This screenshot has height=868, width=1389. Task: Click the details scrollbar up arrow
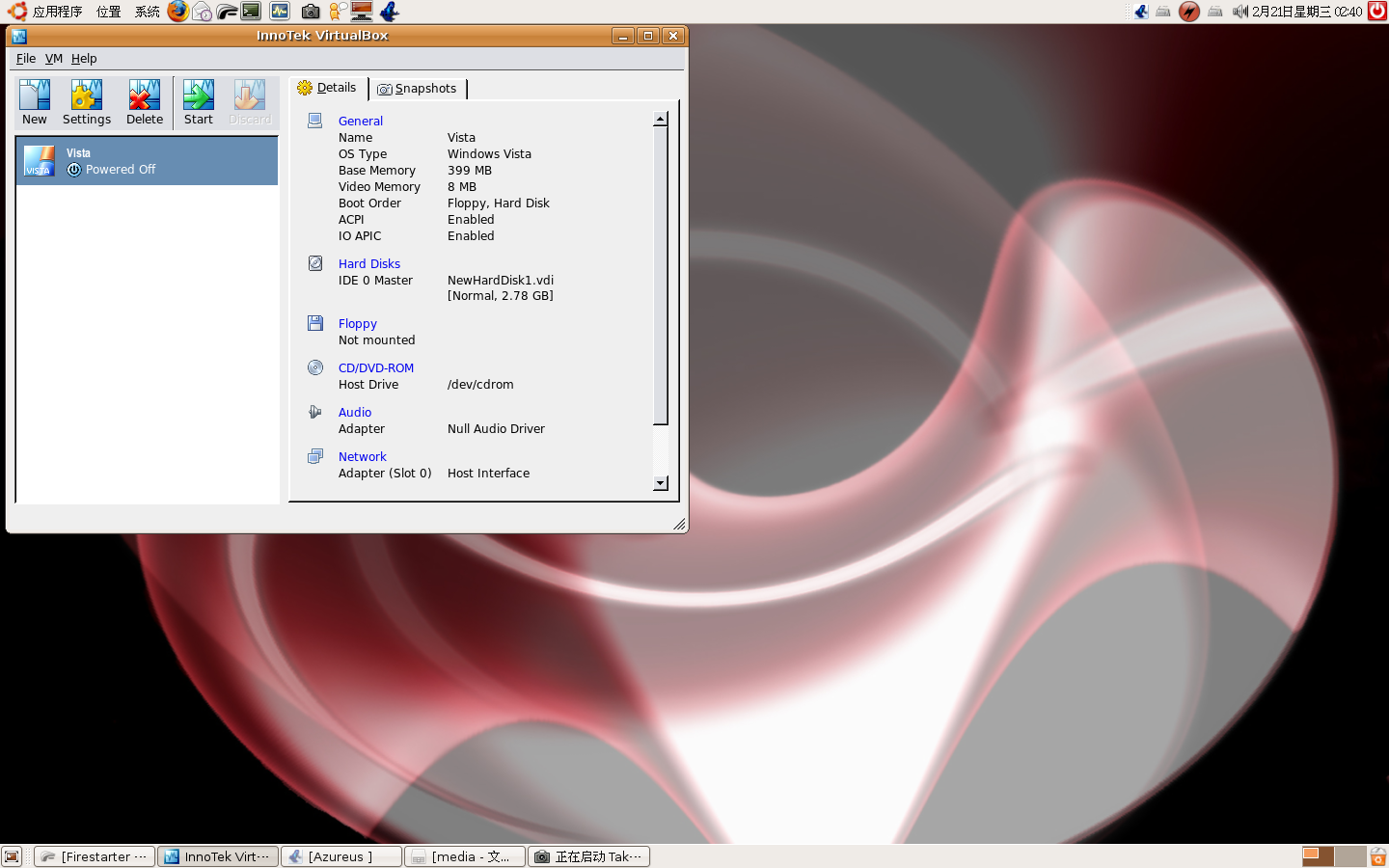661,120
